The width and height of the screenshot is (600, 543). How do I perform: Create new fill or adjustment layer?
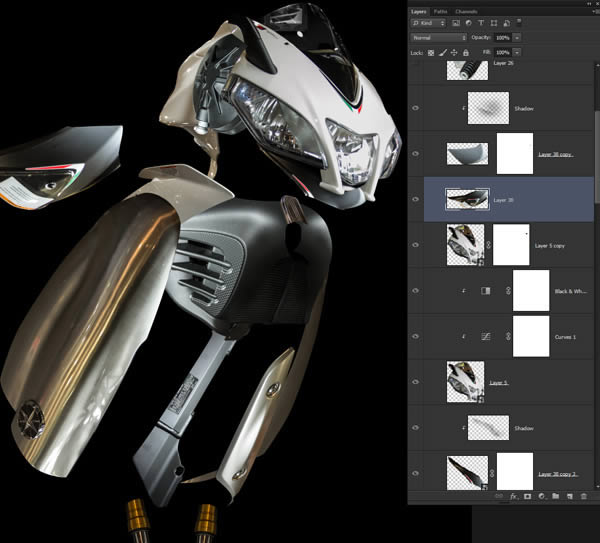(x=541, y=496)
